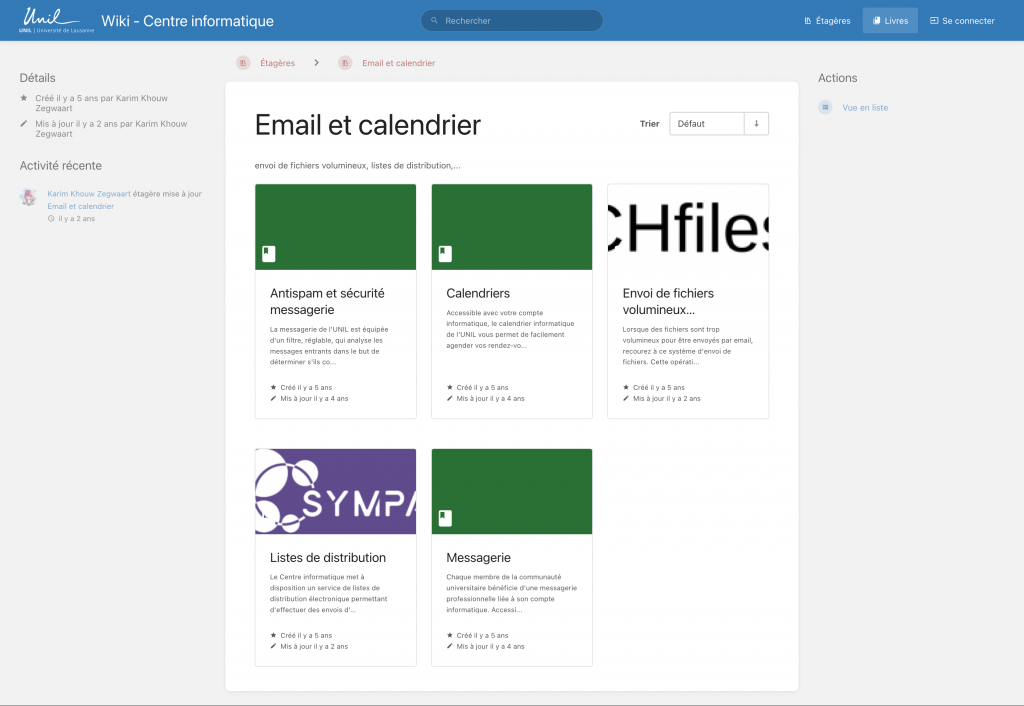Toggle sort direction arrow button
This screenshot has width=1024, height=706.
pyautogui.click(x=756, y=124)
